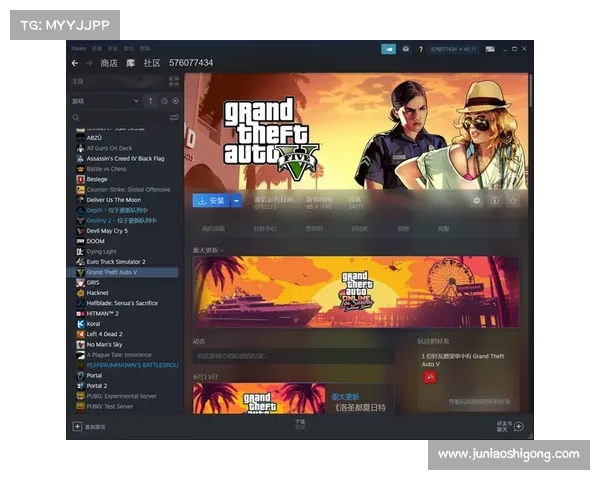600x480 pixels.
Task: Open game settings gear icon
Action: click(x=476, y=200)
